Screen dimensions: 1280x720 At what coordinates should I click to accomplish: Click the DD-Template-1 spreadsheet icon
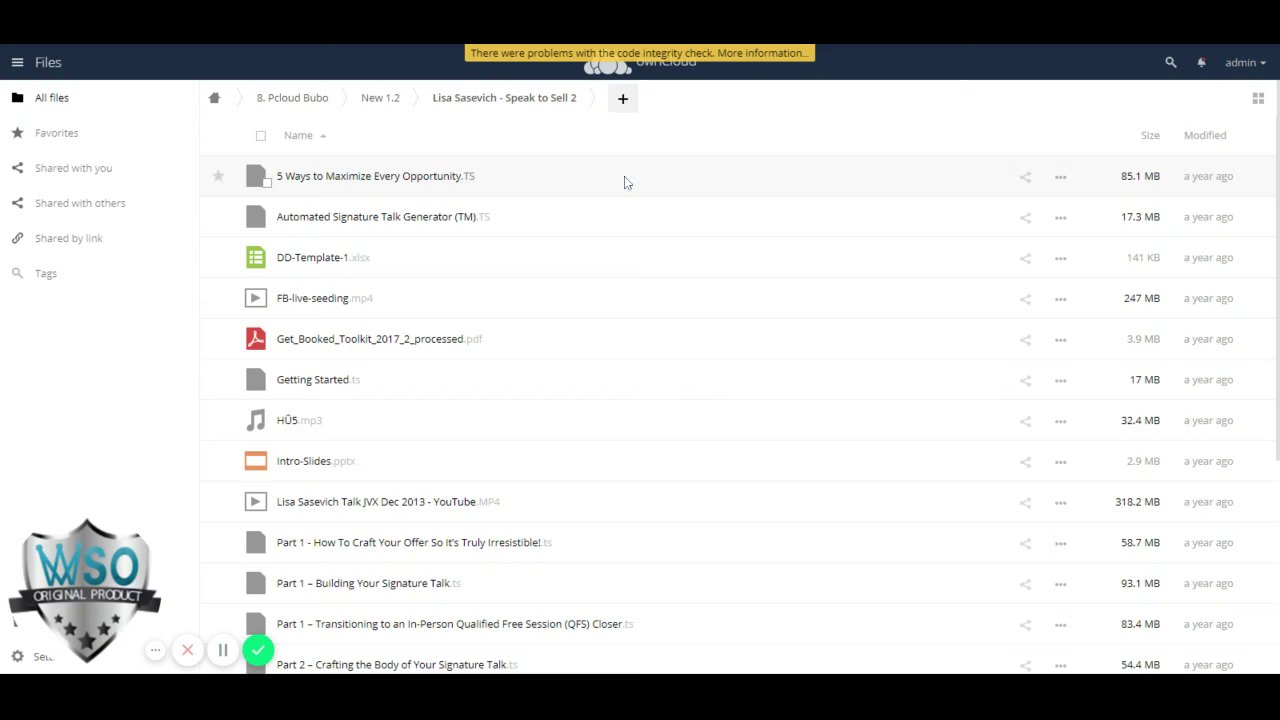[256, 257]
